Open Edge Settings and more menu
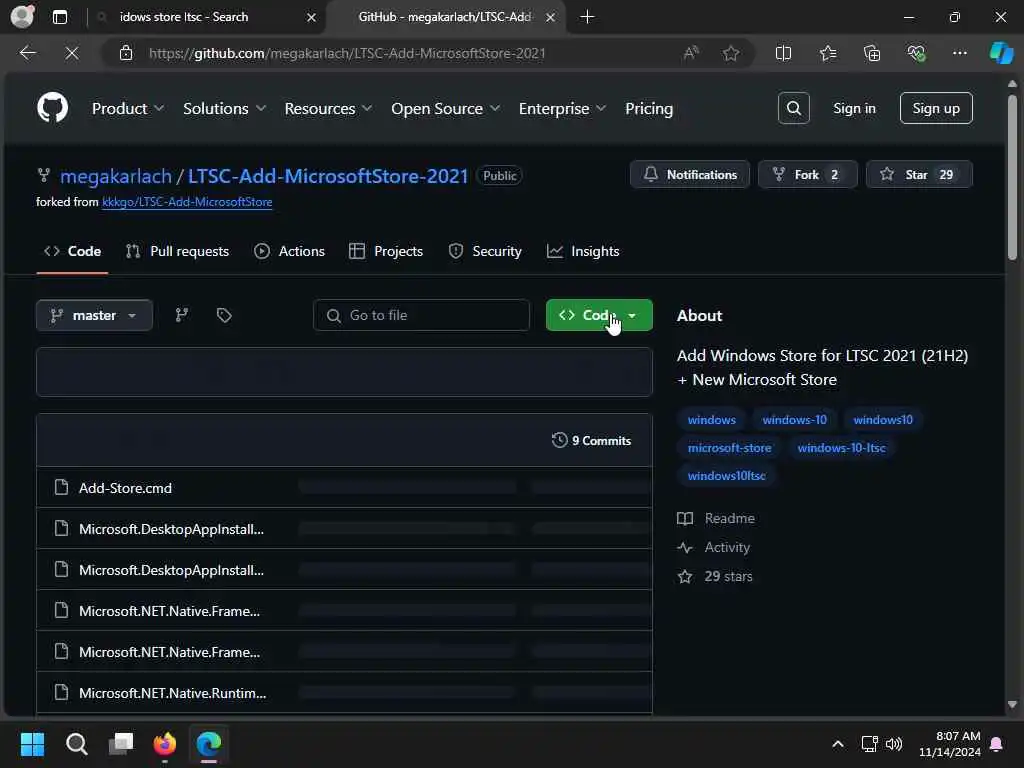The height and width of the screenshot is (768, 1024). (959, 53)
